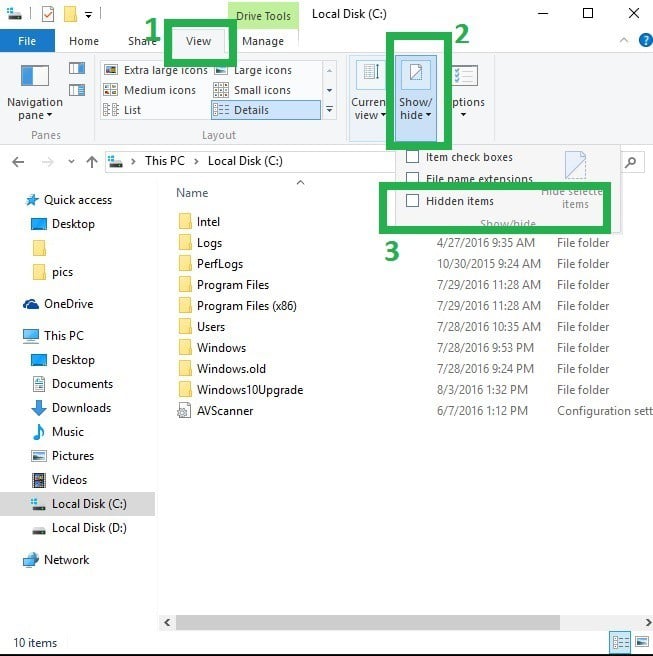The width and height of the screenshot is (653, 656).
Task: Select Local Disk (C:) in sidebar
Action: [77, 504]
